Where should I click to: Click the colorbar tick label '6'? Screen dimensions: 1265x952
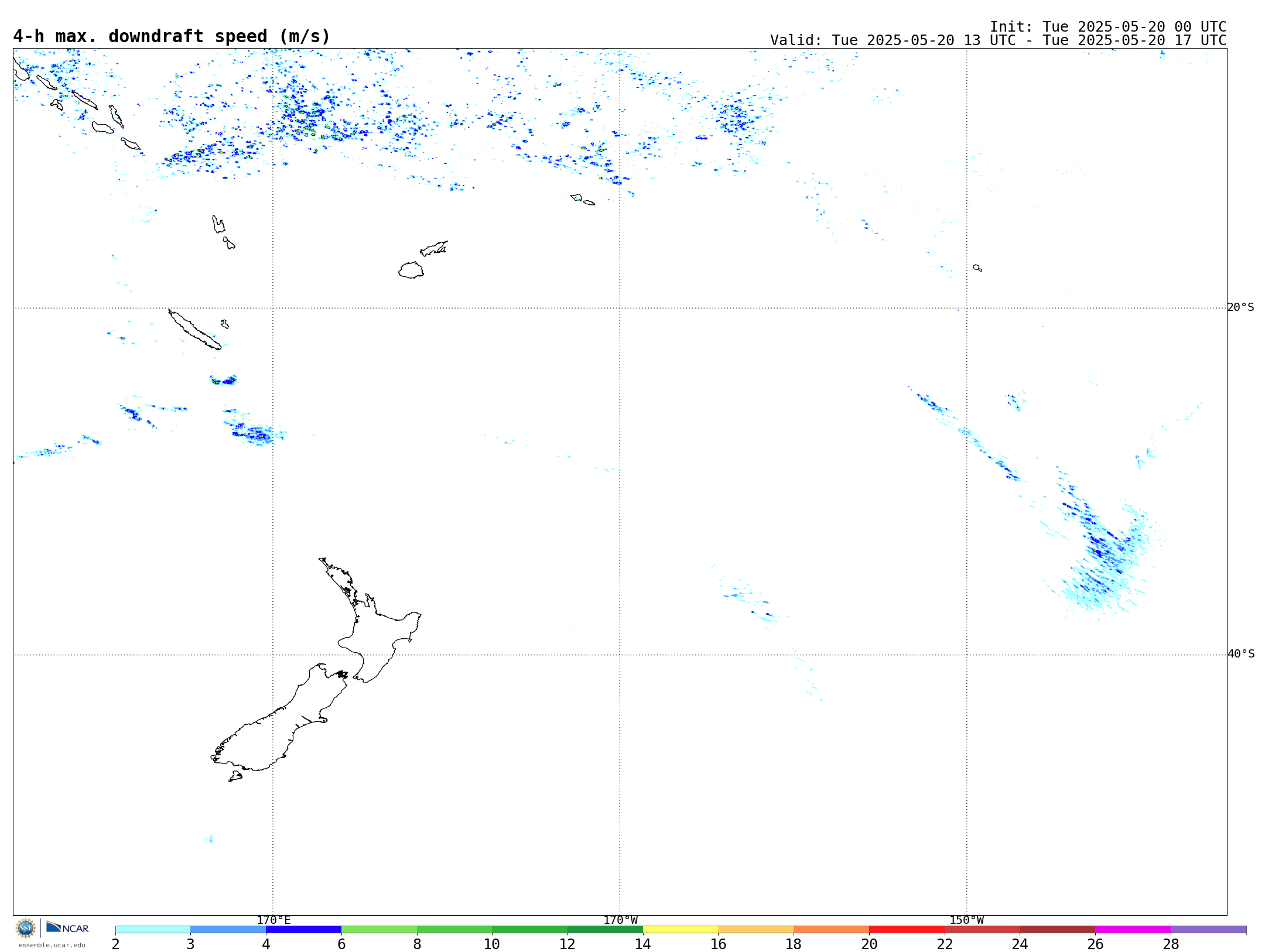coord(341,944)
